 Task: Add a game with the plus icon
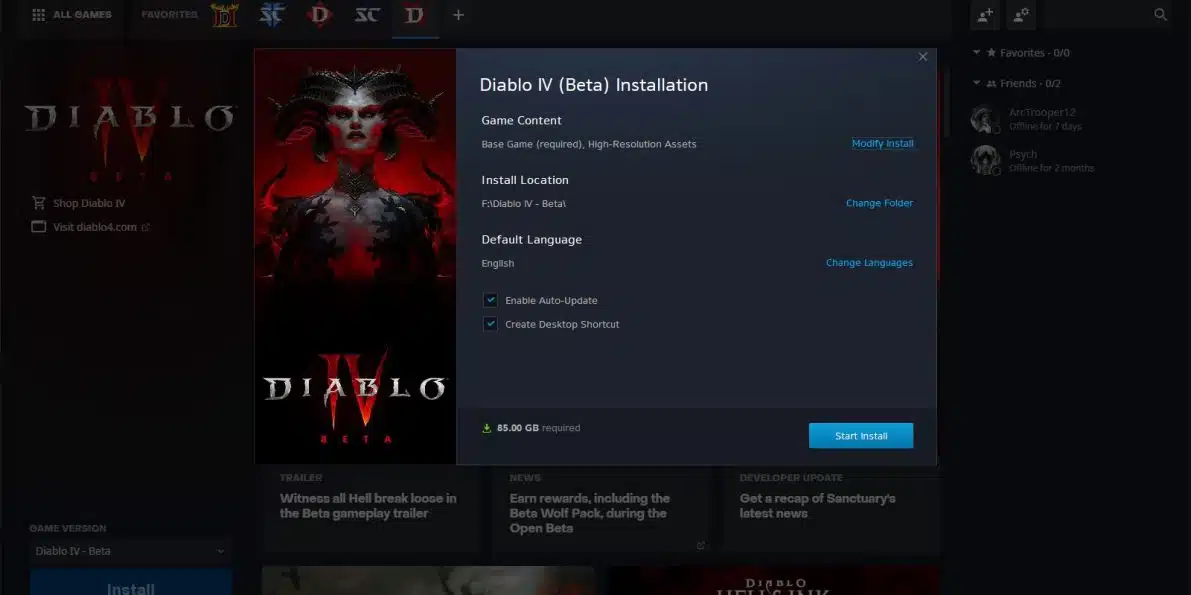click(x=458, y=14)
